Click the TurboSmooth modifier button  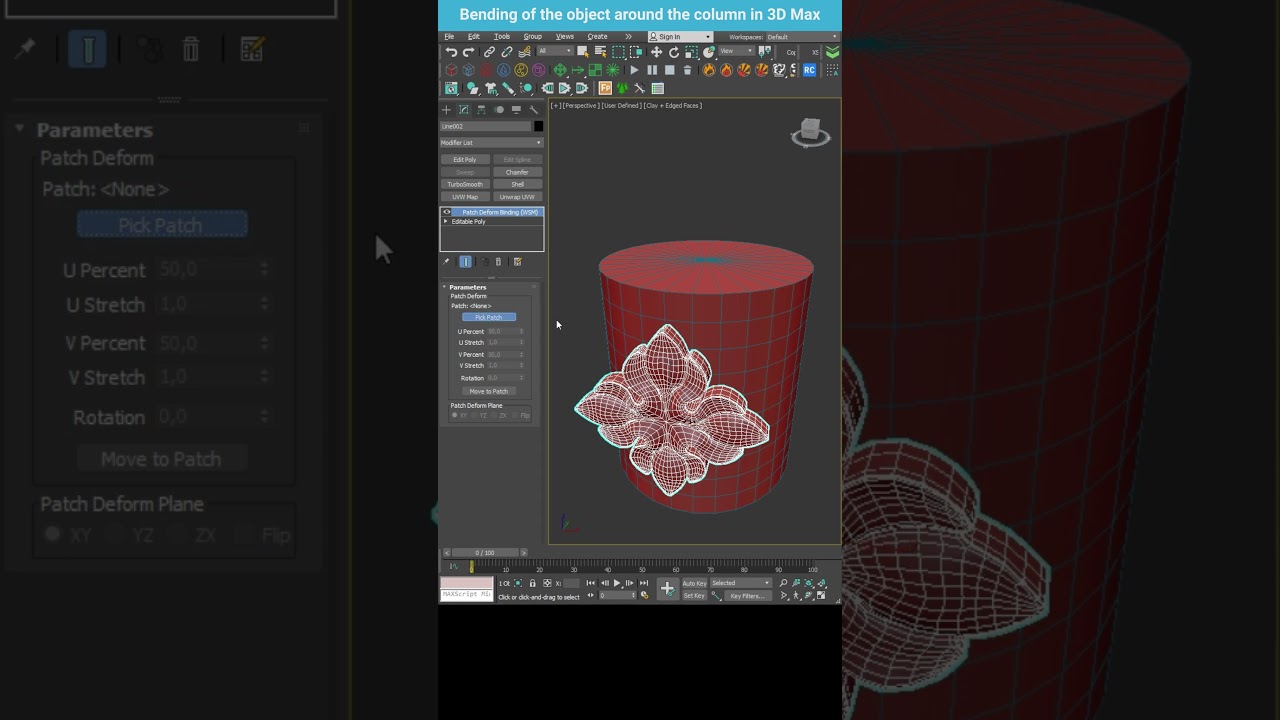click(x=465, y=184)
